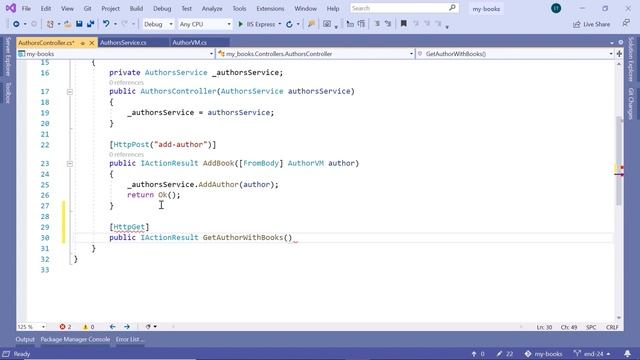This screenshot has width=640, height=360.
Task: Click the increase indent toolbar icon
Action: (x=361, y=24)
